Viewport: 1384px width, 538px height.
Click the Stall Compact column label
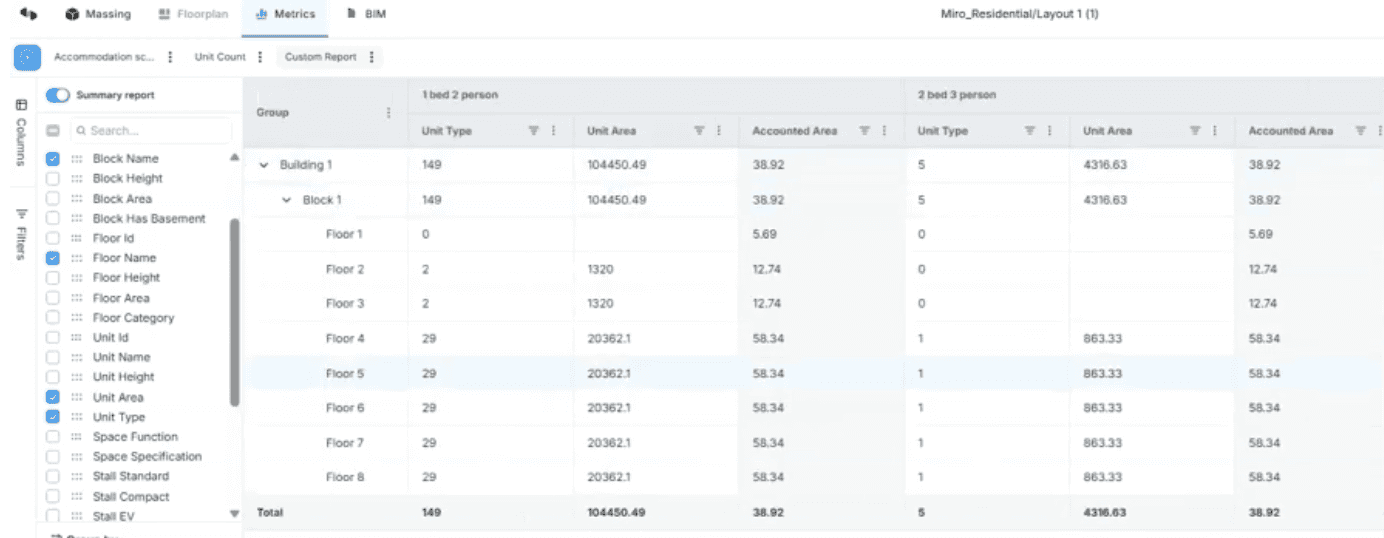coord(131,496)
